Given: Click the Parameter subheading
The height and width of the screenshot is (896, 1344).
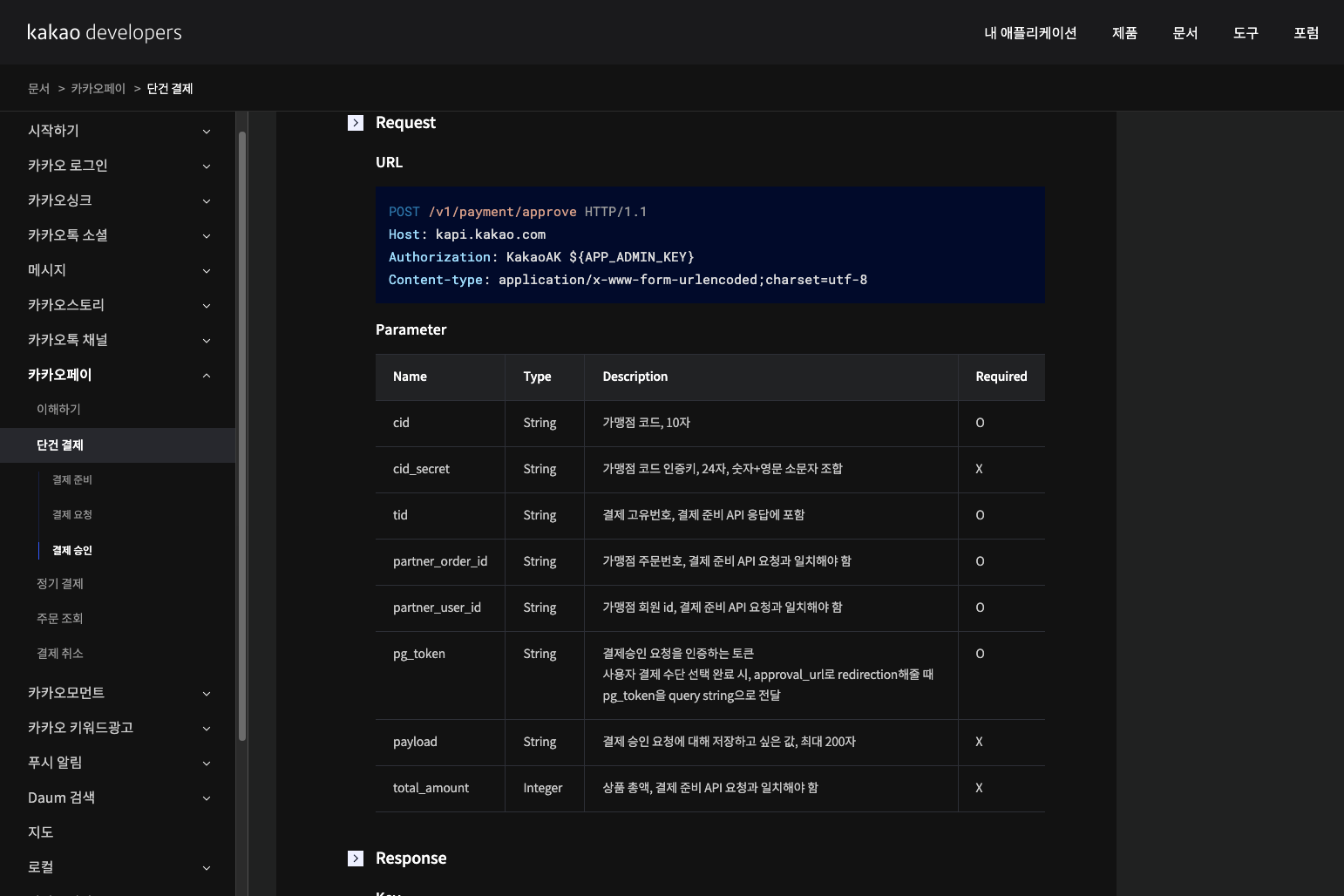Looking at the screenshot, I should [411, 330].
